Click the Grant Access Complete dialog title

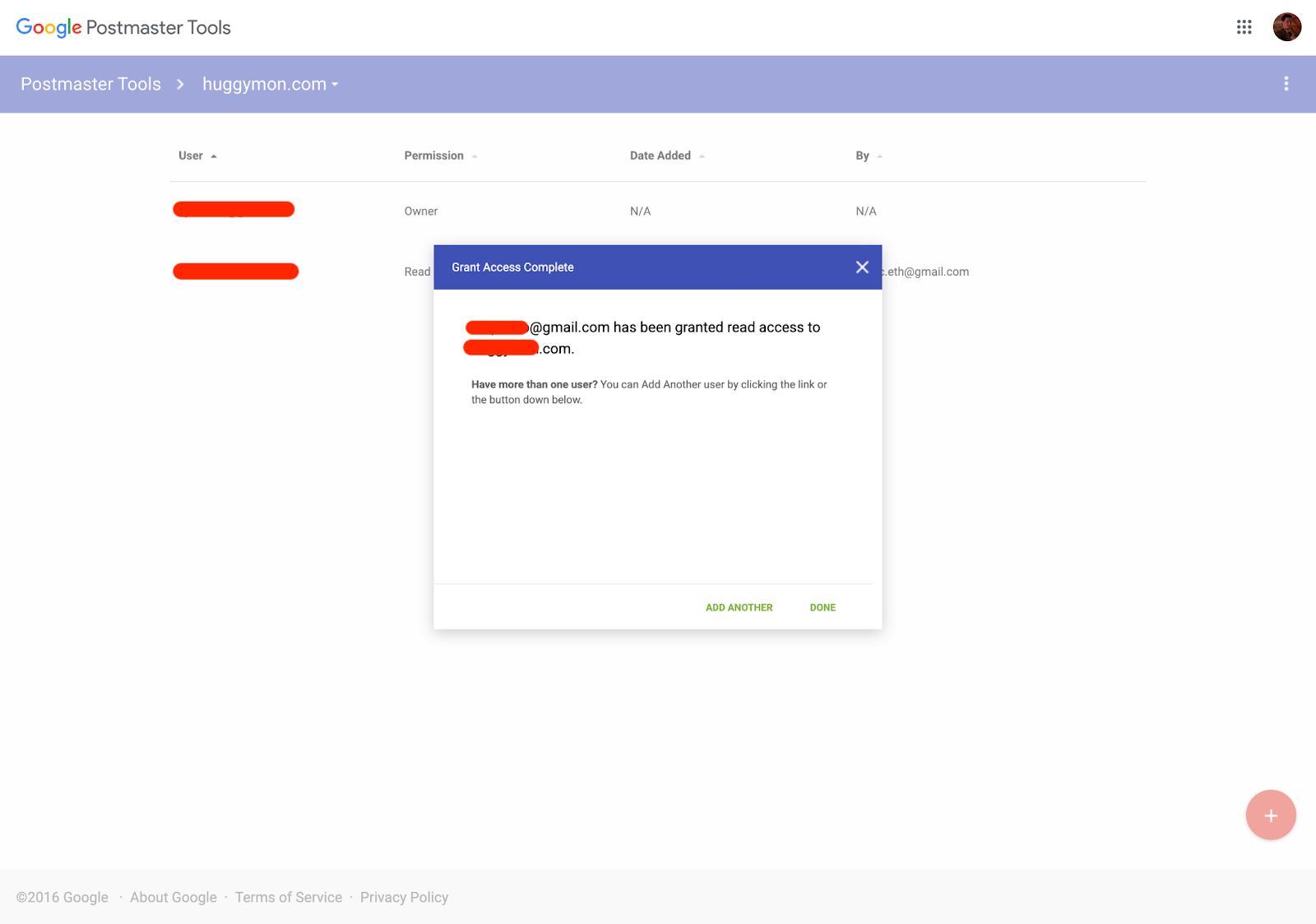coord(512,267)
